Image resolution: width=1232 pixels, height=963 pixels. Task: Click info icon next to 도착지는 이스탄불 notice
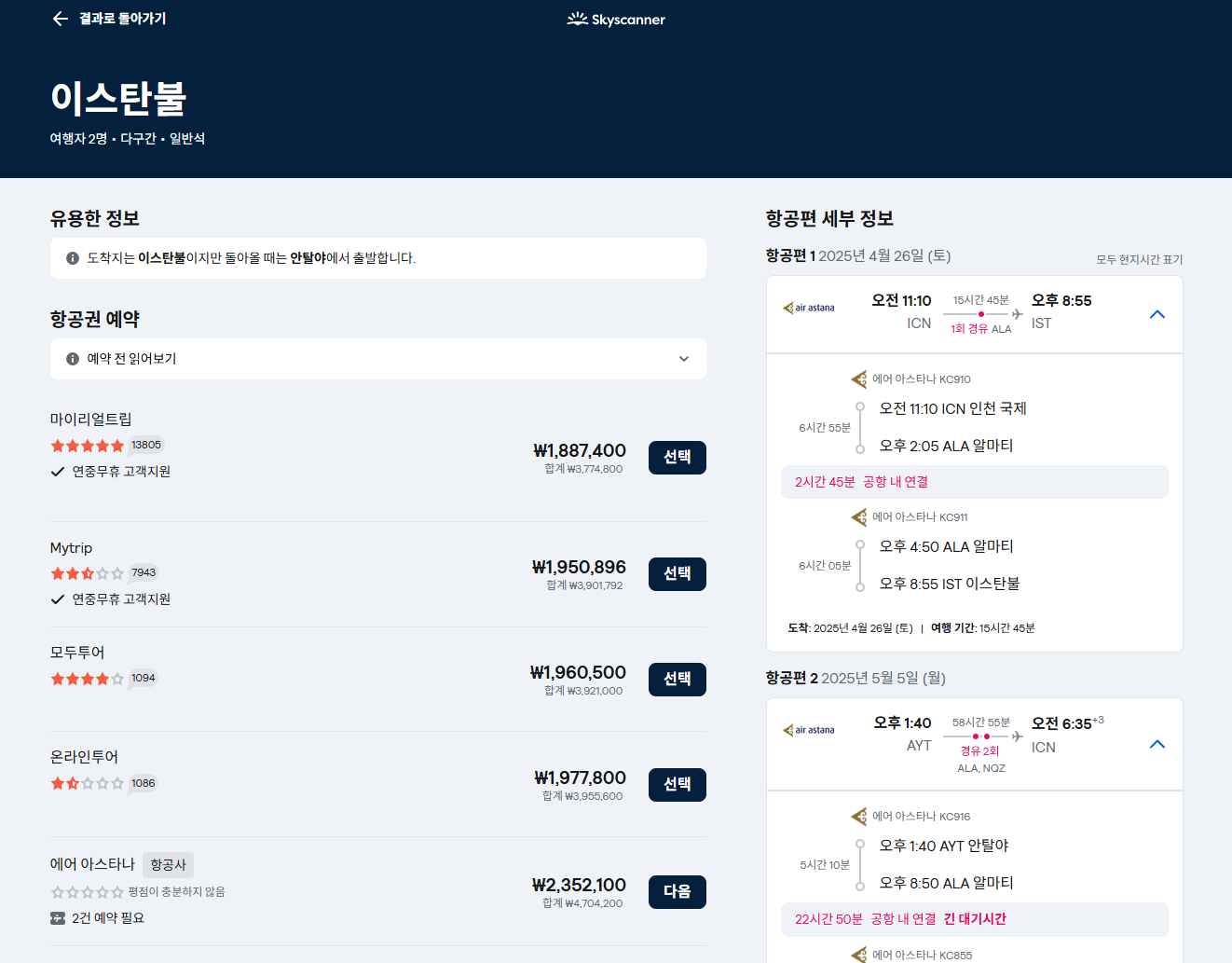click(x=73, y=258)
